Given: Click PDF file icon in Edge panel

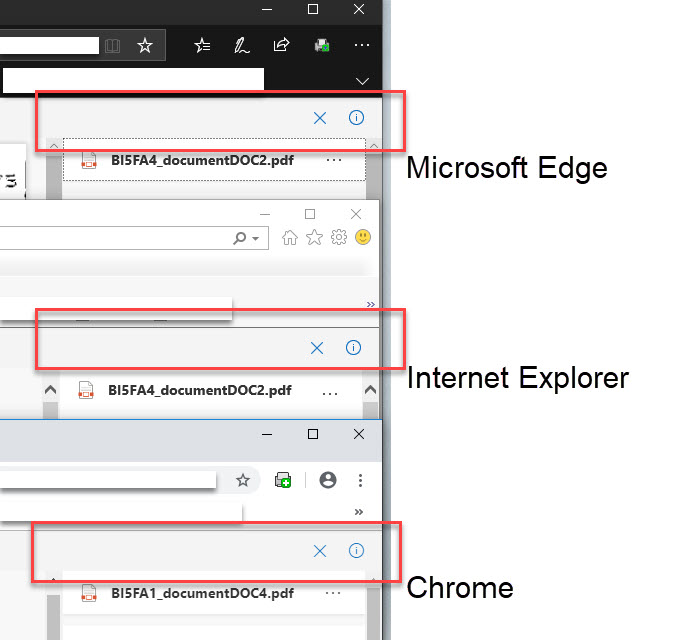Looking at the screenshot, I should coord(89,160).
